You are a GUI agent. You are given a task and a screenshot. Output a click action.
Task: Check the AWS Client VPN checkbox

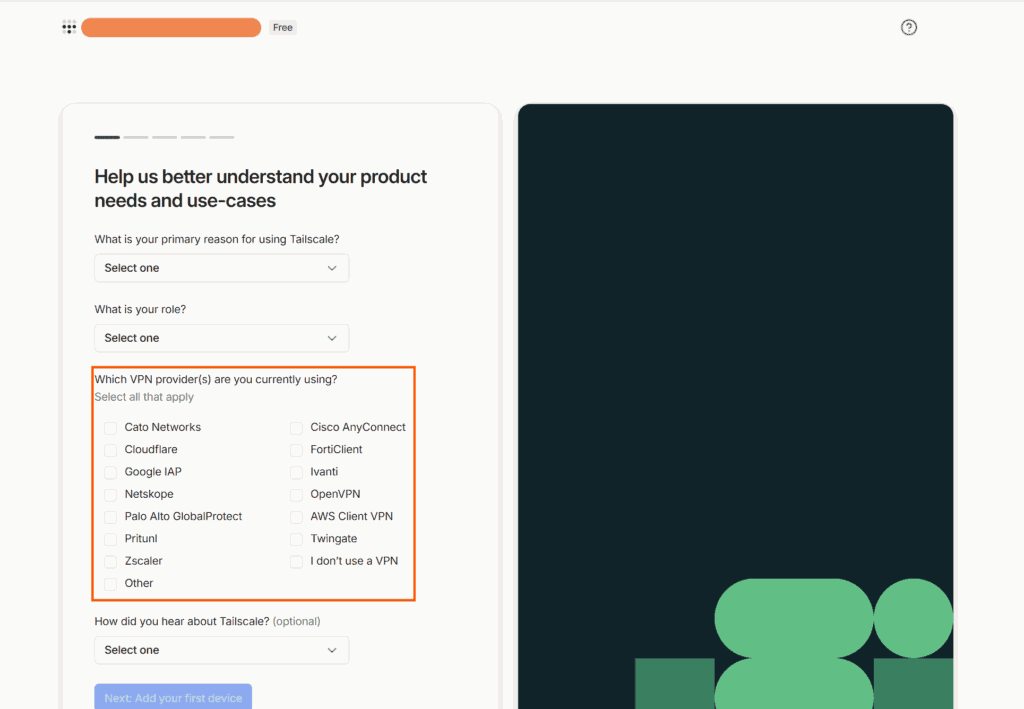click(297, 517)
